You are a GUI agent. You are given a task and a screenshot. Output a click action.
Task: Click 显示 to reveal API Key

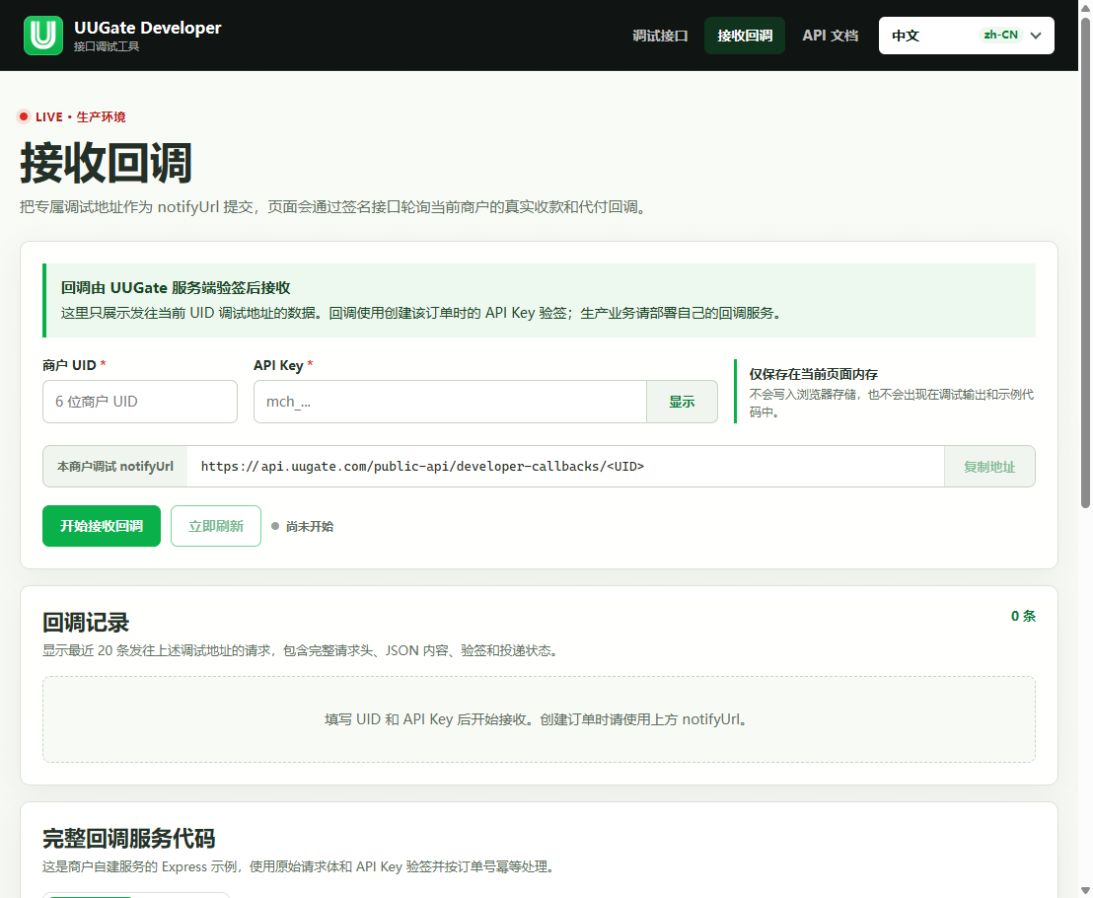click(x=682, y=402)
